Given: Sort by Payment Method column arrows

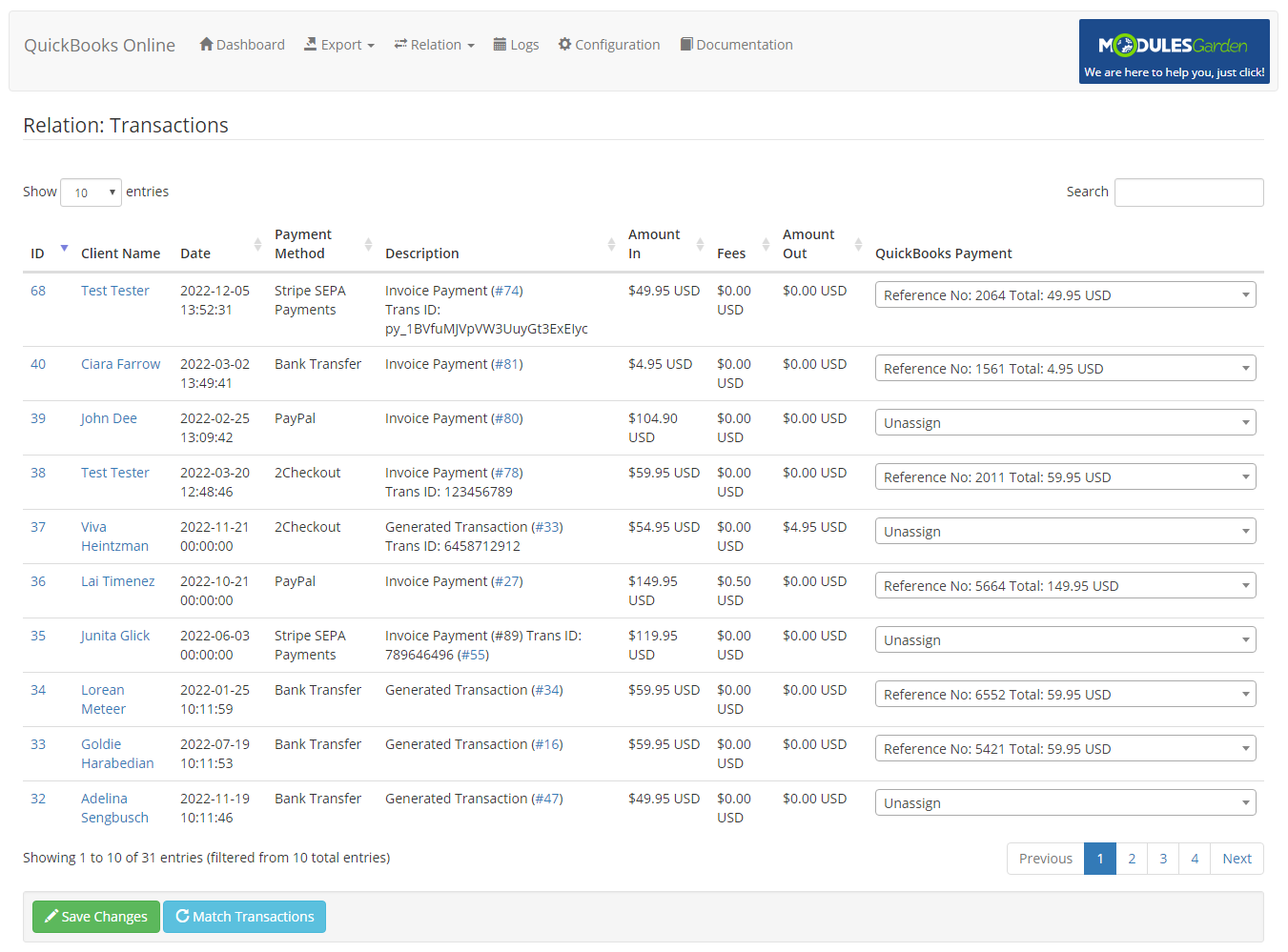Looking at the screenshot, I should click(x=368, y=245).
